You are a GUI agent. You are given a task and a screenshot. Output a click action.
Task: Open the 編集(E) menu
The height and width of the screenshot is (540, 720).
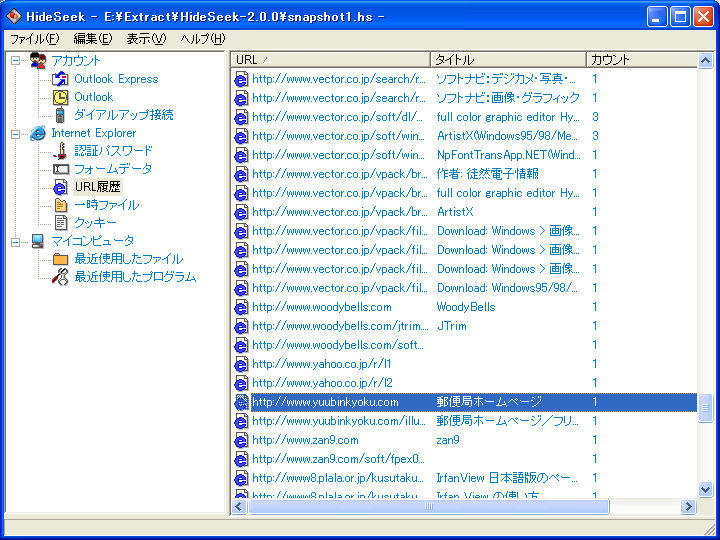[x=93, y=39]
